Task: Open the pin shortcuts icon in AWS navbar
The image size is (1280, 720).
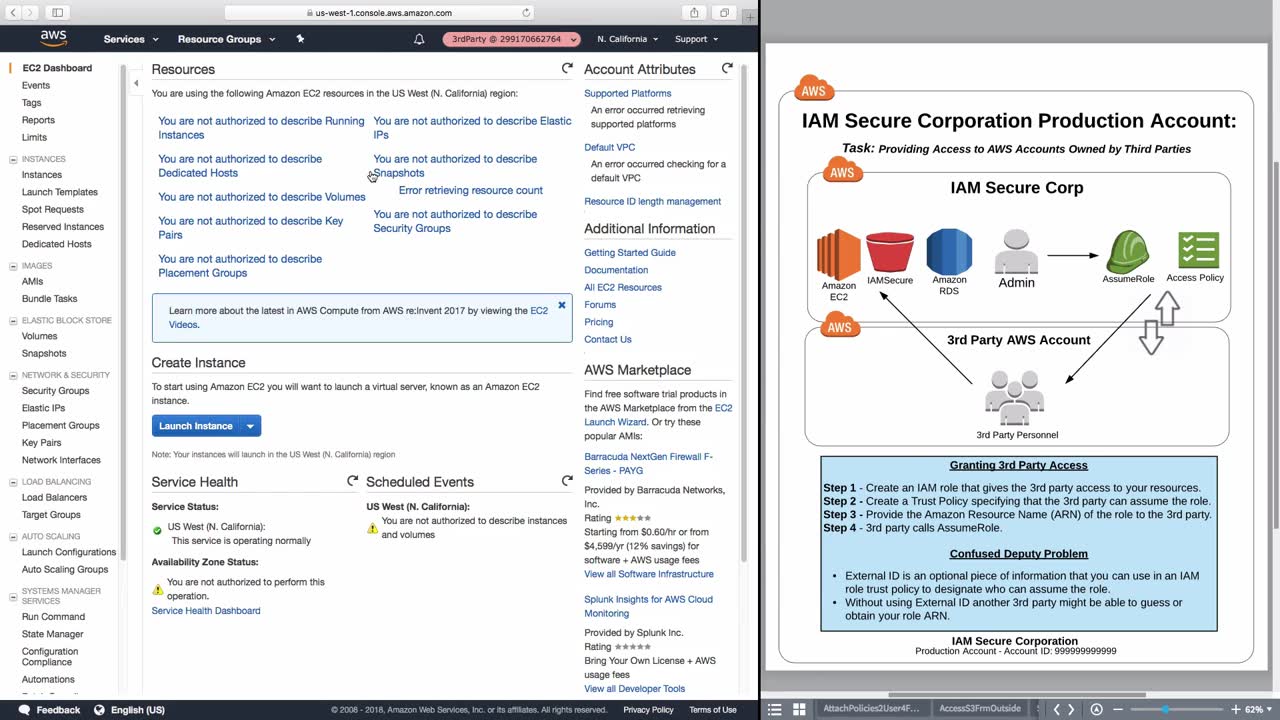Action: [300, 39]
